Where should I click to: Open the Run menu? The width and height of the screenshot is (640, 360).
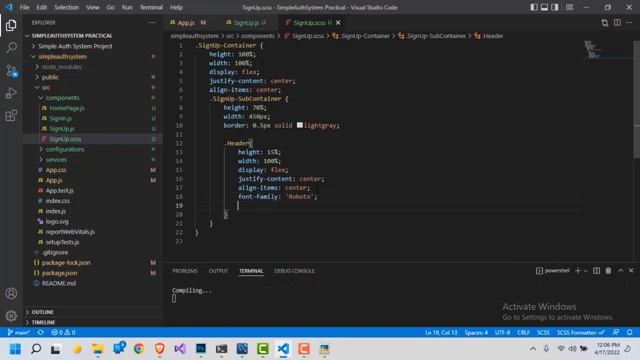pyautogui.click(x=127, y=7)
